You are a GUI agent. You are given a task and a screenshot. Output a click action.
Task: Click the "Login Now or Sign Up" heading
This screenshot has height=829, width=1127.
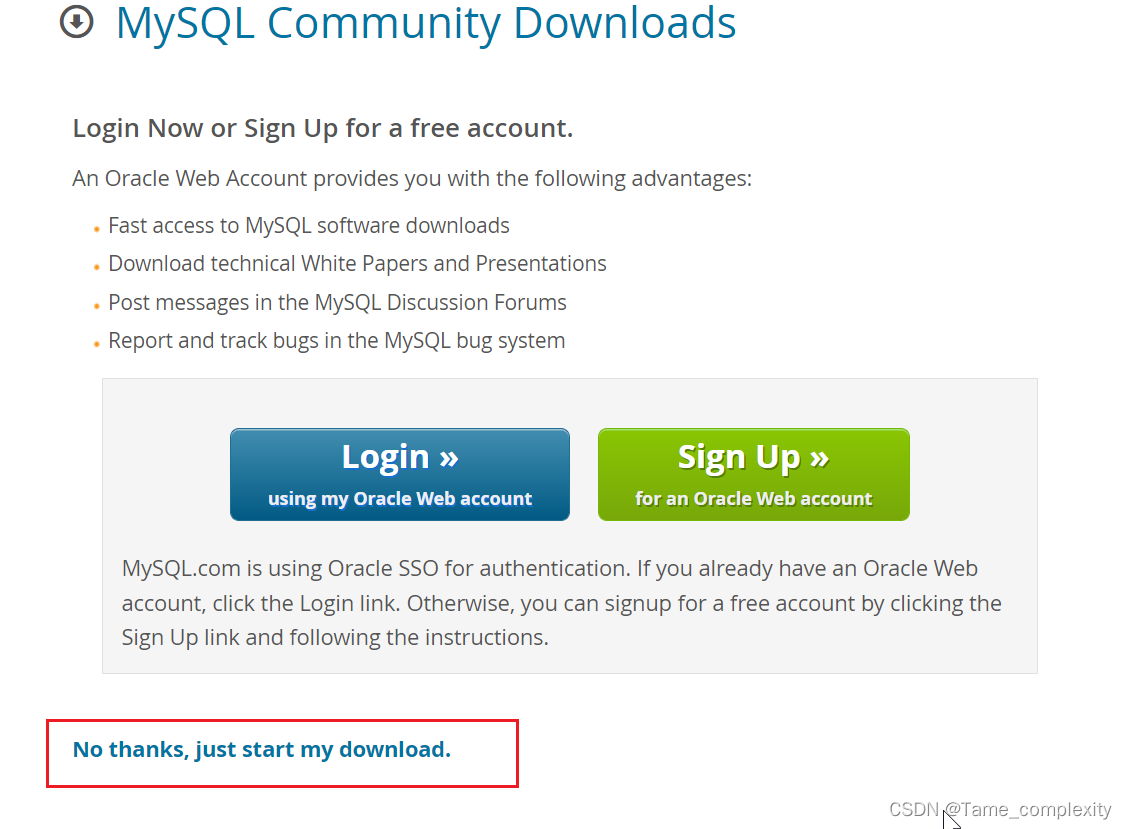click(322, 128)
